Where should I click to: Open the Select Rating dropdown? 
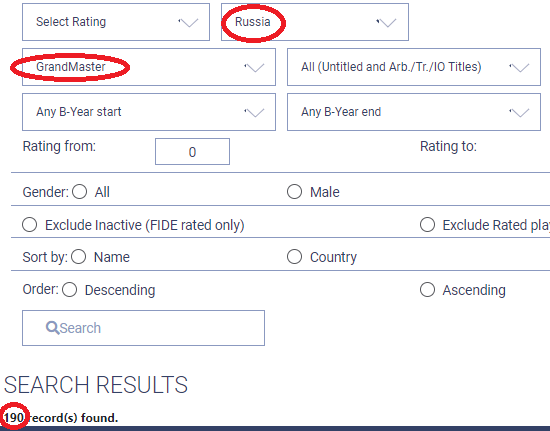[x=116, y=22]
